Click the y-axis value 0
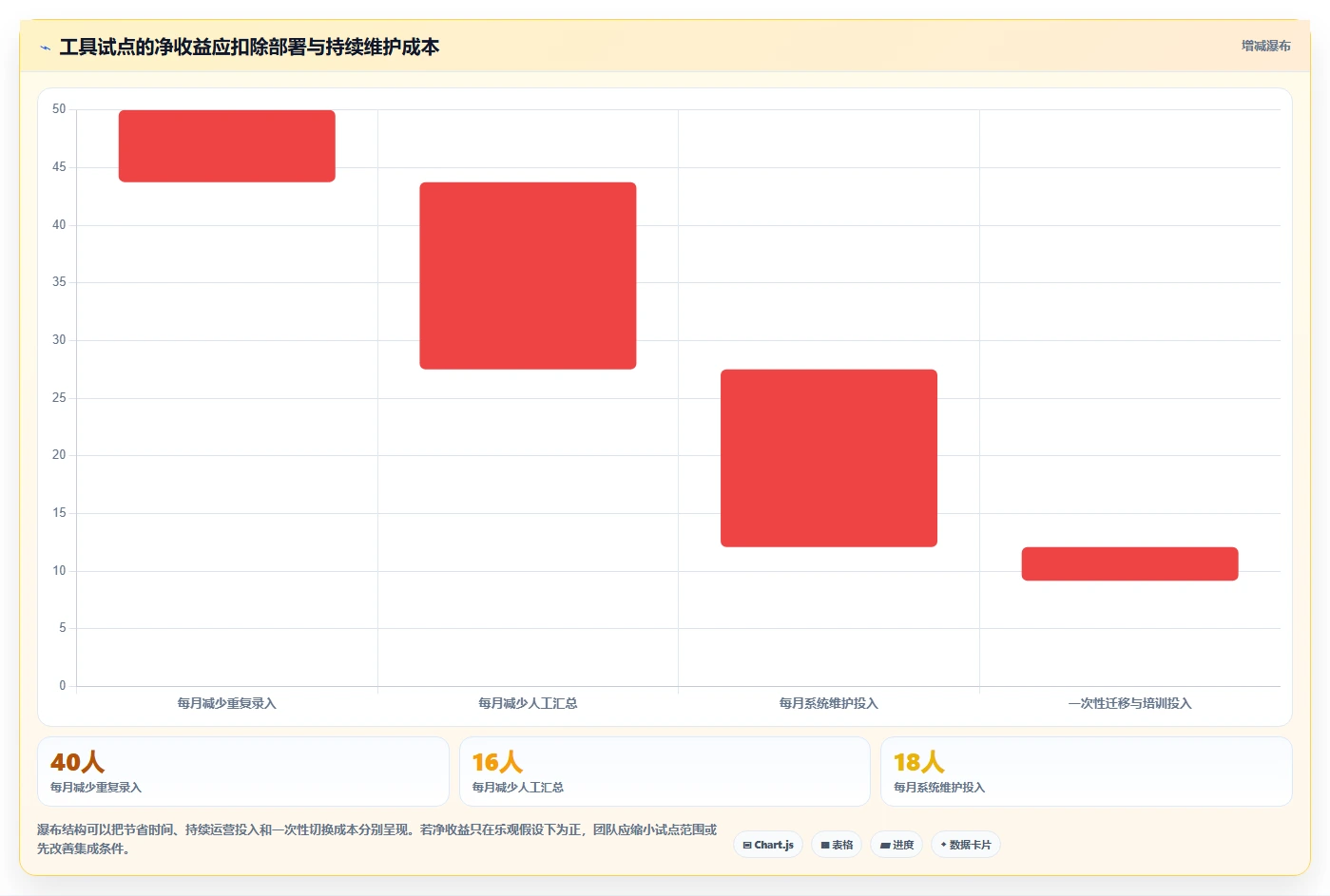Image resolution: width=1330 pixels, height=896 pixels. (x=63, y=686)
